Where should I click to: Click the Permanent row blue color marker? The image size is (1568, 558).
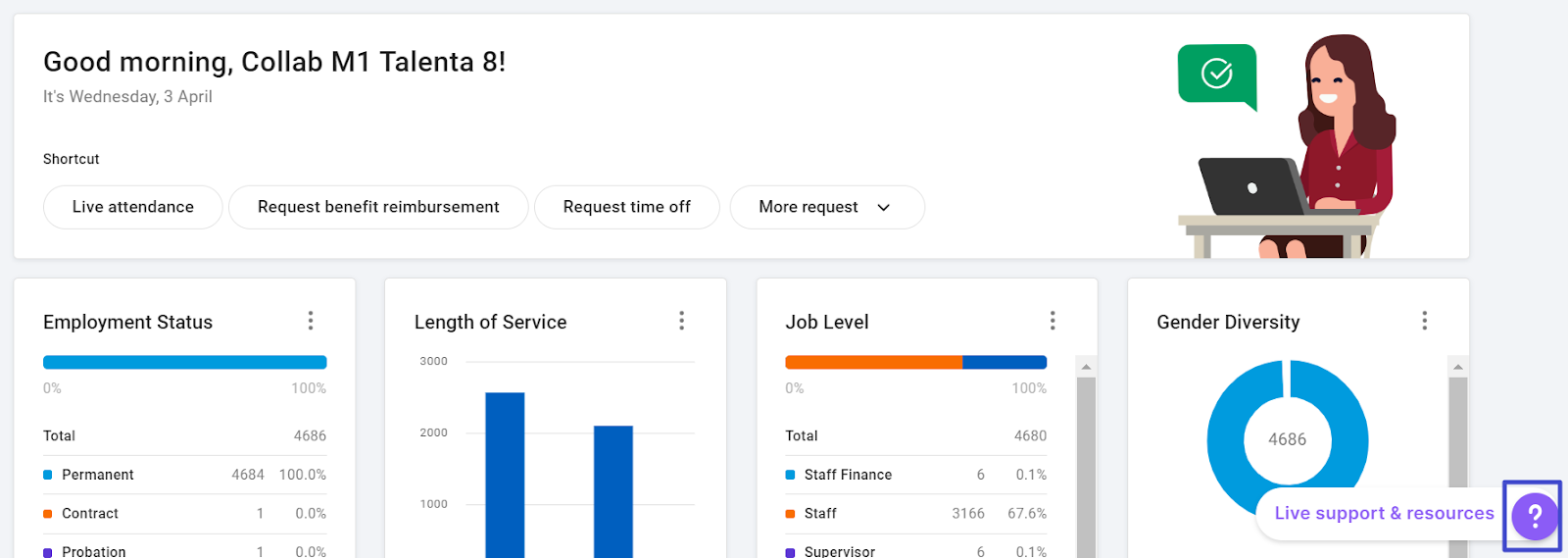coord(48,475)
